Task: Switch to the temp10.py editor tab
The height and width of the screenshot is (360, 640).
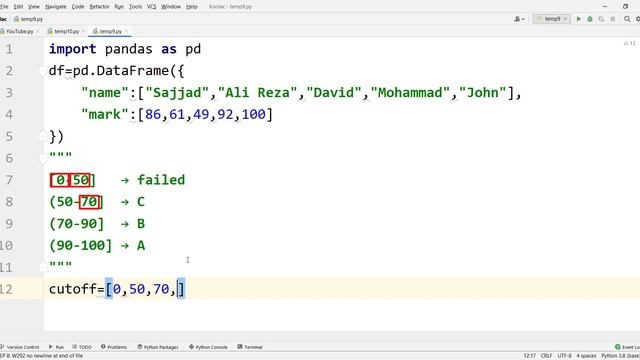Action: [66, 31]
